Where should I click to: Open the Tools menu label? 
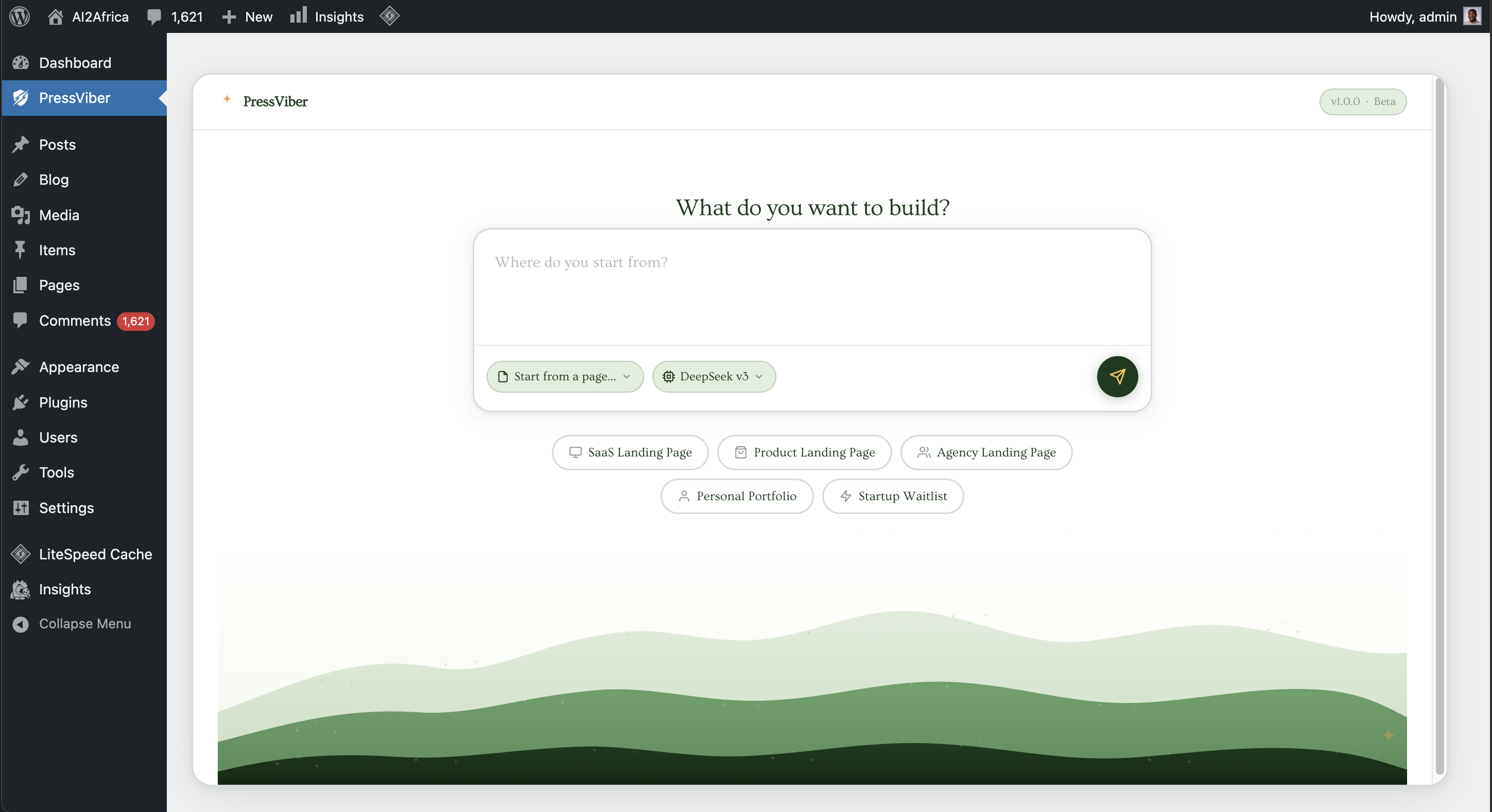coord(56,473)
